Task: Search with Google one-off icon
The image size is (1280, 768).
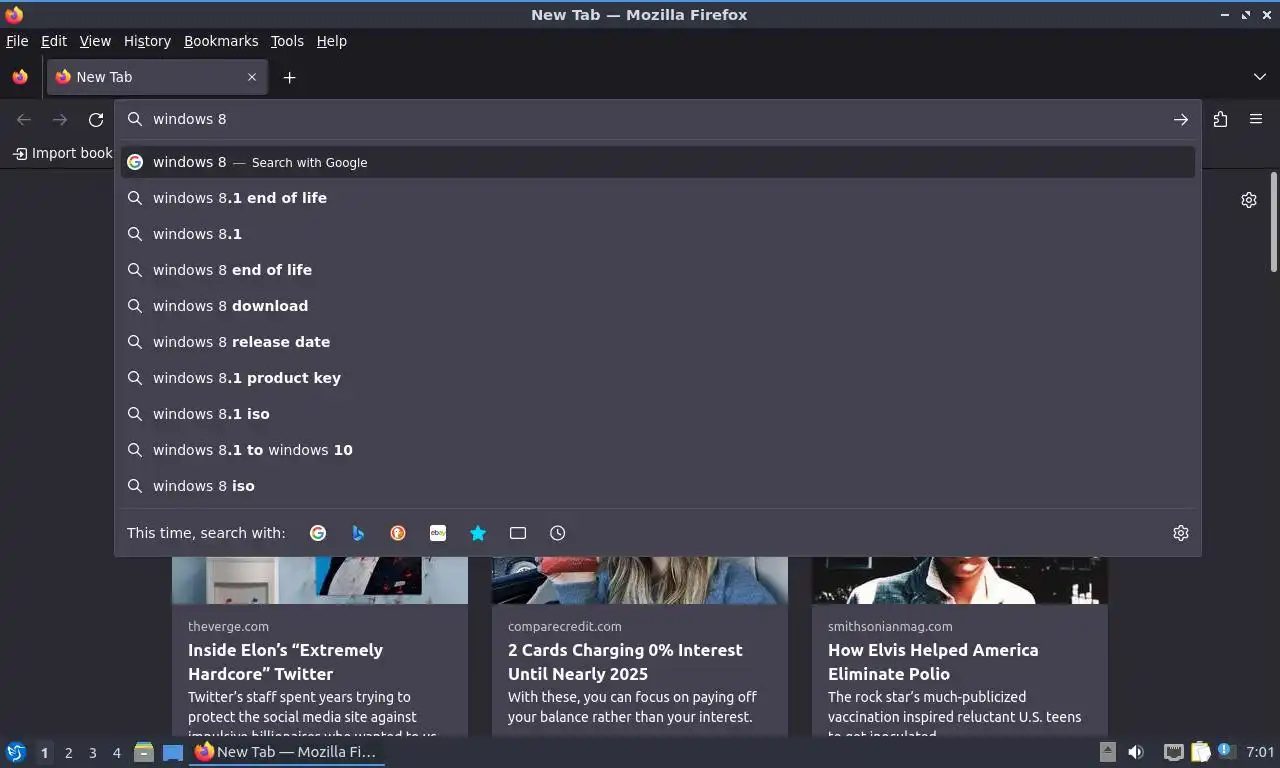Action: (318, 533)
